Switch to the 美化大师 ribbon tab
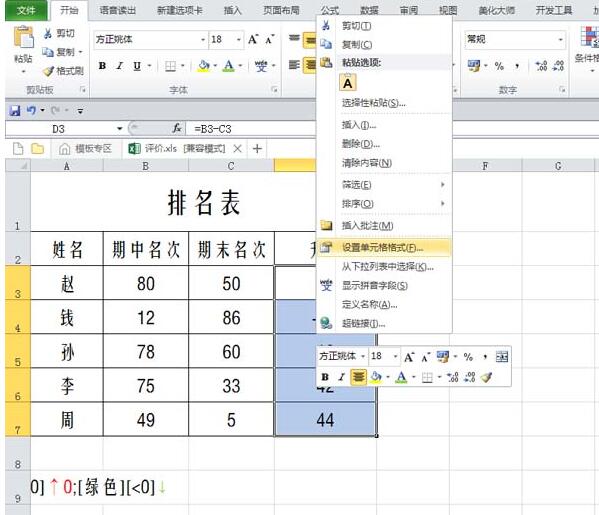The width and height of the screenshot is (599, 515). pyautogui.click(x=497, y=10)
